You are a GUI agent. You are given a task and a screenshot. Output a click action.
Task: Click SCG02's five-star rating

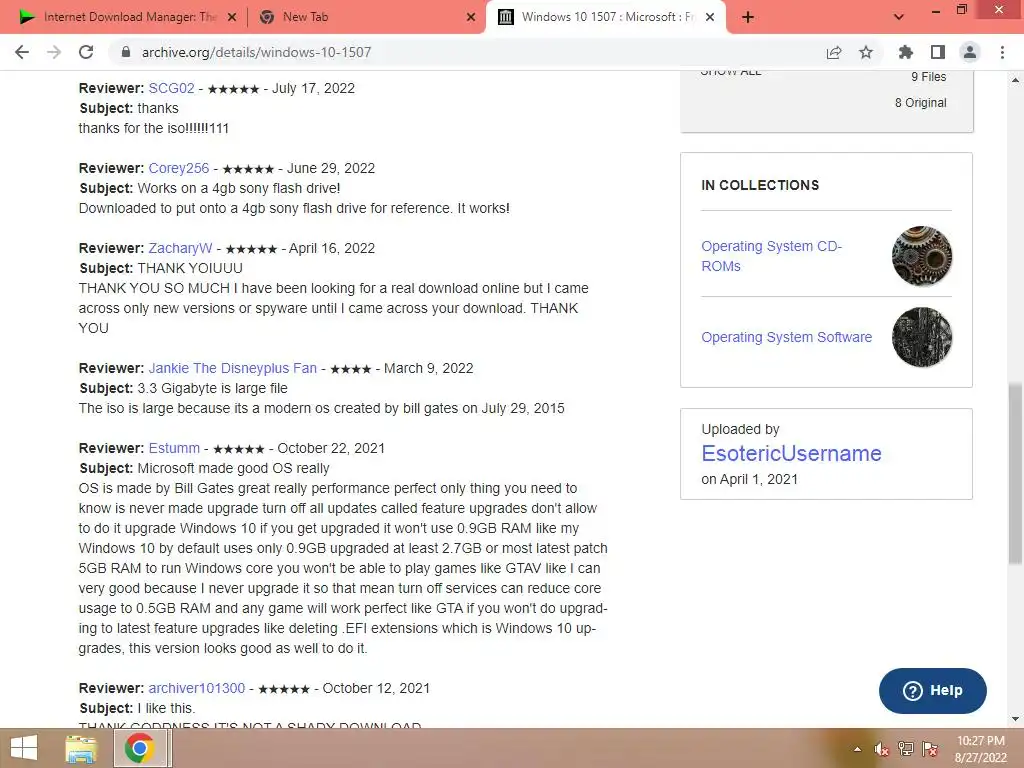[233, 89]
